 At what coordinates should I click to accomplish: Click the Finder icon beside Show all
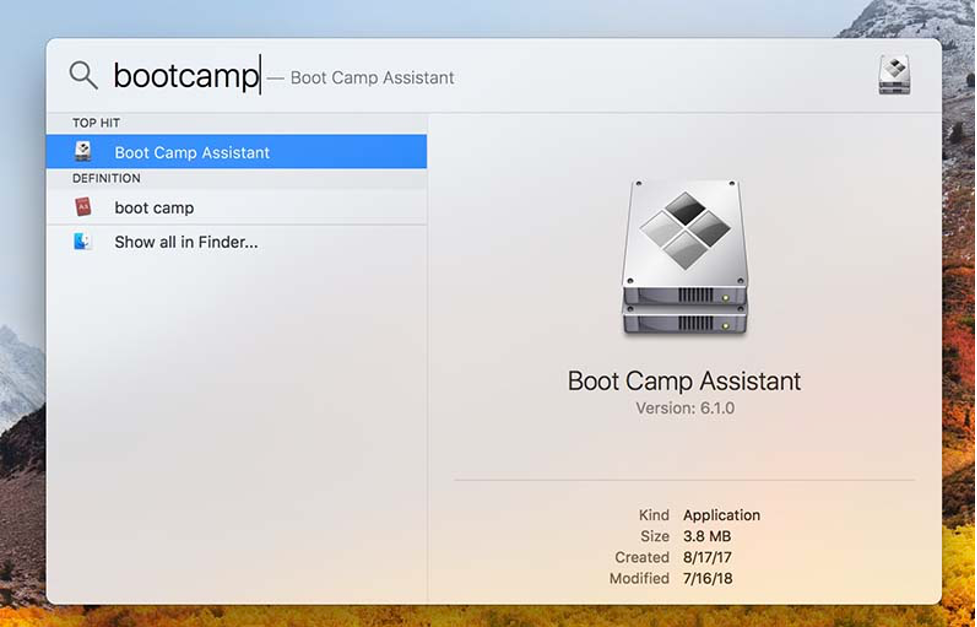(83, 241)
